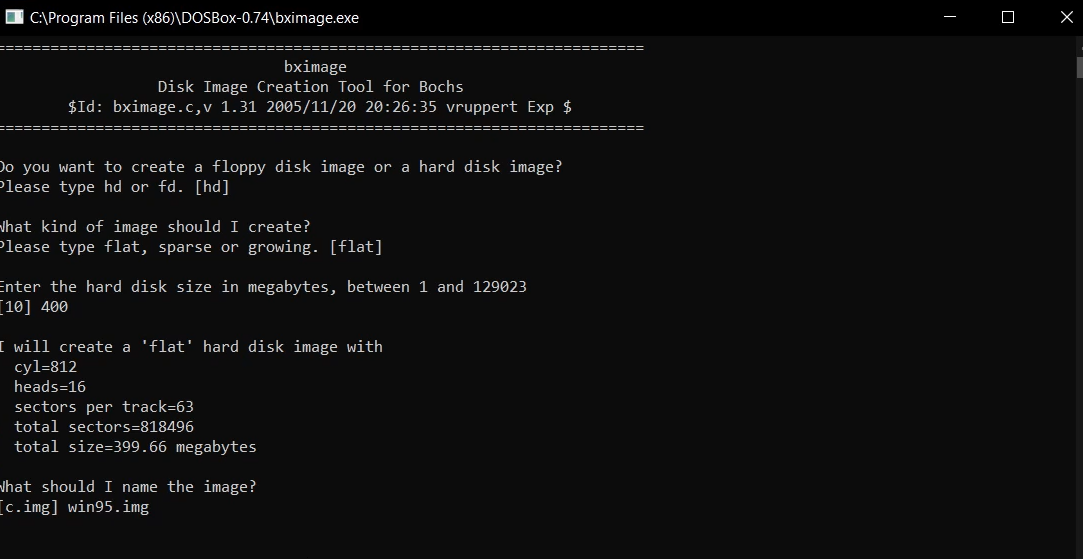Select the heads=16 line

pyautogui.click(x=50, y=387)
